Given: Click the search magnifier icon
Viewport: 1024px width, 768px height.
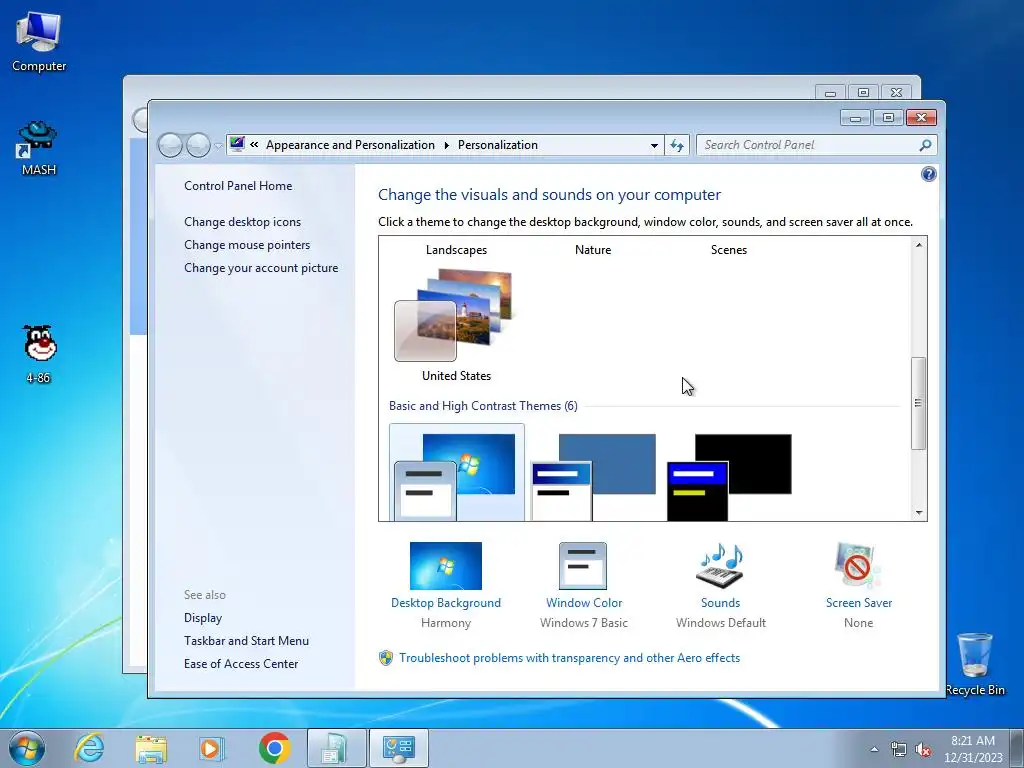Looking at the screenshot, I should tap(925, 145).
